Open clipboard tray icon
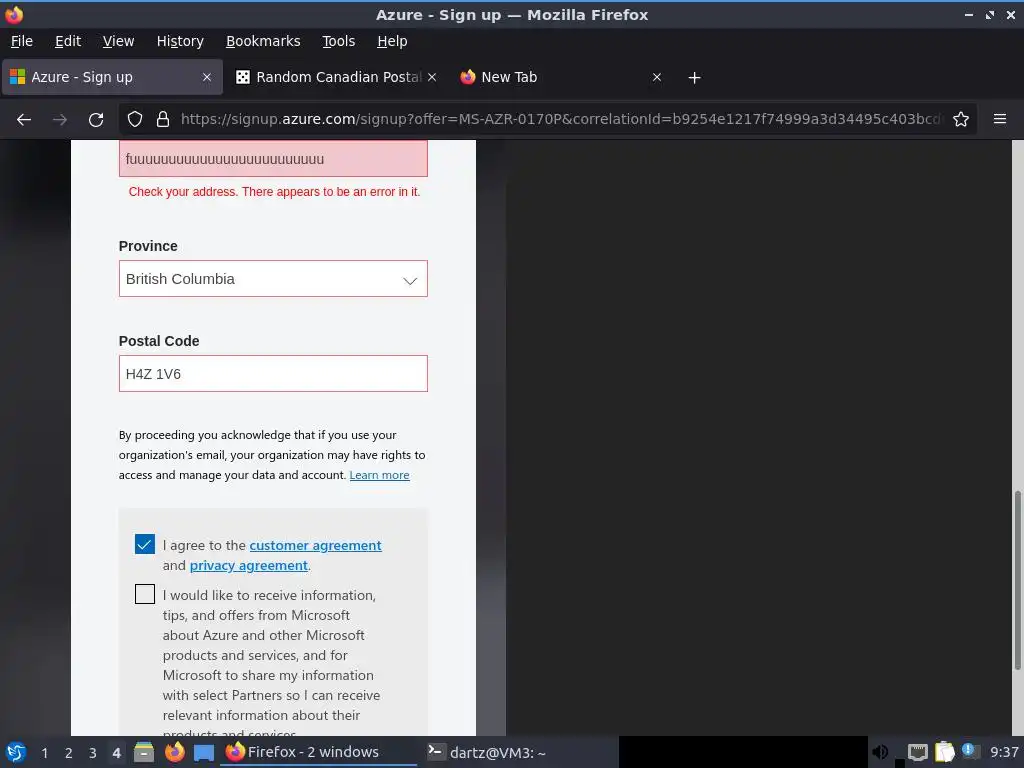Viewport: 1024px width, 768px height. [x=944, y=752]
